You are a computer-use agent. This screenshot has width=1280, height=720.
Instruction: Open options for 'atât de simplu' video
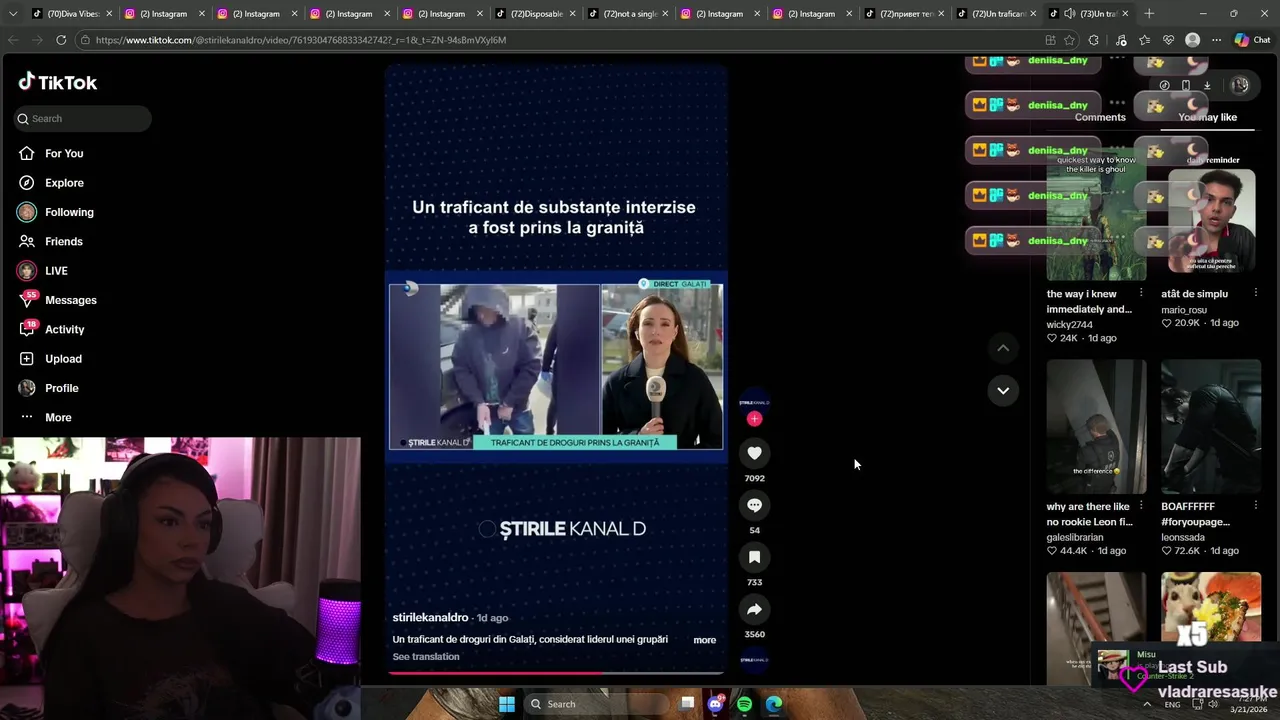[1255, 293]
